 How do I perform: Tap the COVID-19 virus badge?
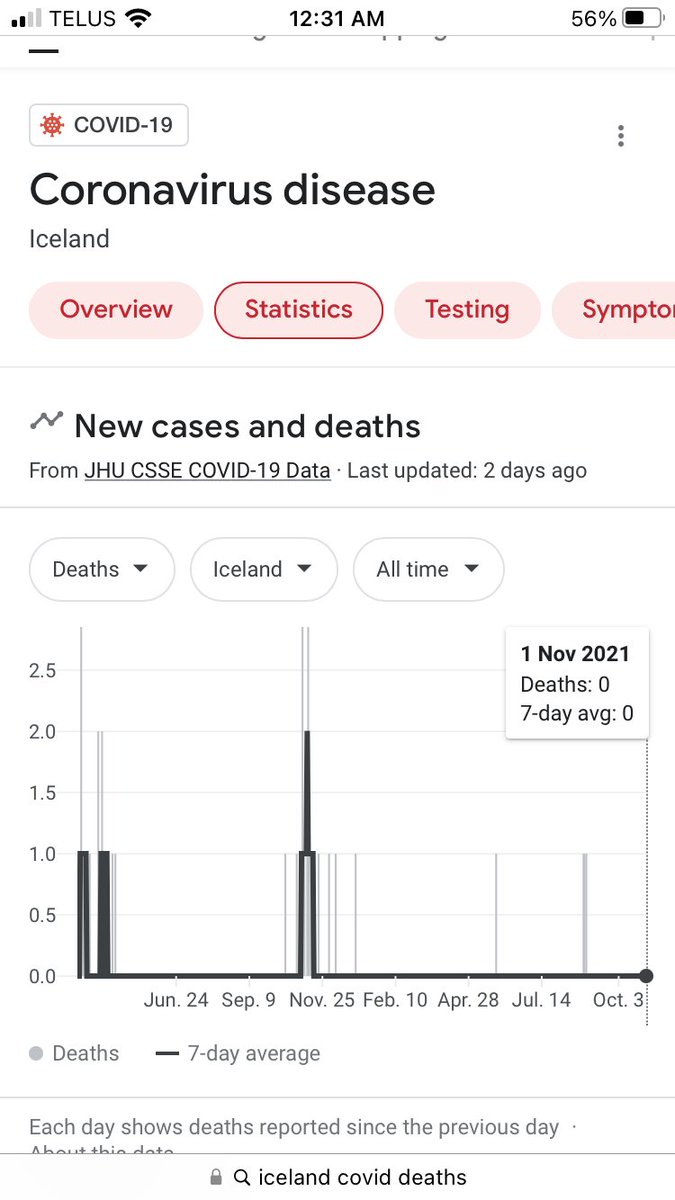click(108, 126)
